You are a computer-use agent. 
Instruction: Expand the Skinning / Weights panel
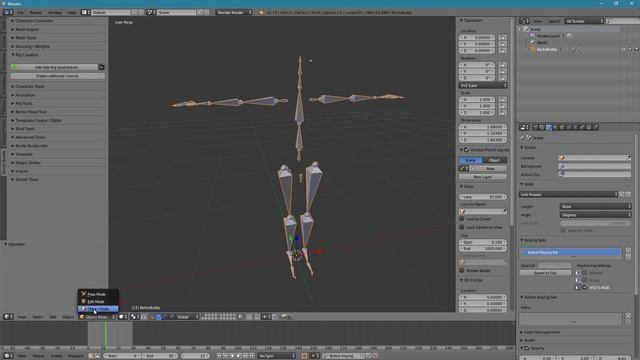[32, 47]
